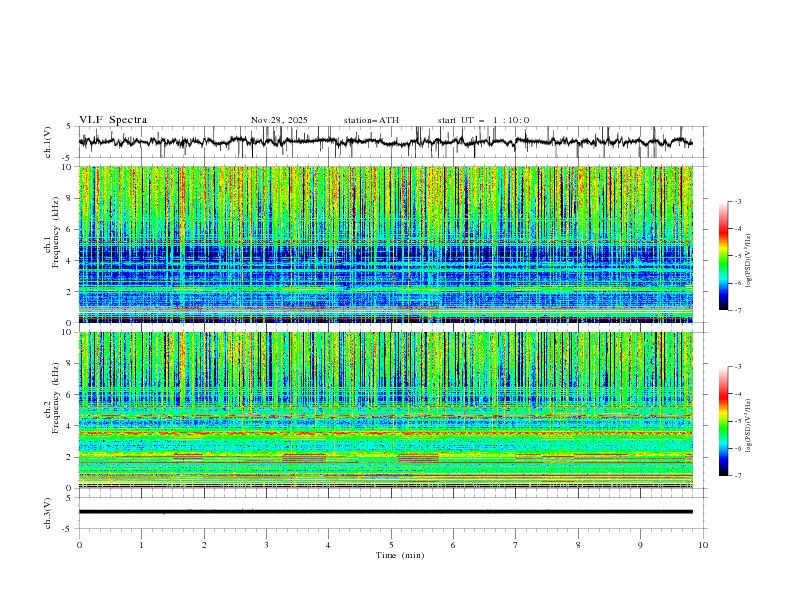Image resolution: width=792 pixels, height=612 pixels.
Task: Click the ch.1 PSD color bar
Action: [723, 256]
